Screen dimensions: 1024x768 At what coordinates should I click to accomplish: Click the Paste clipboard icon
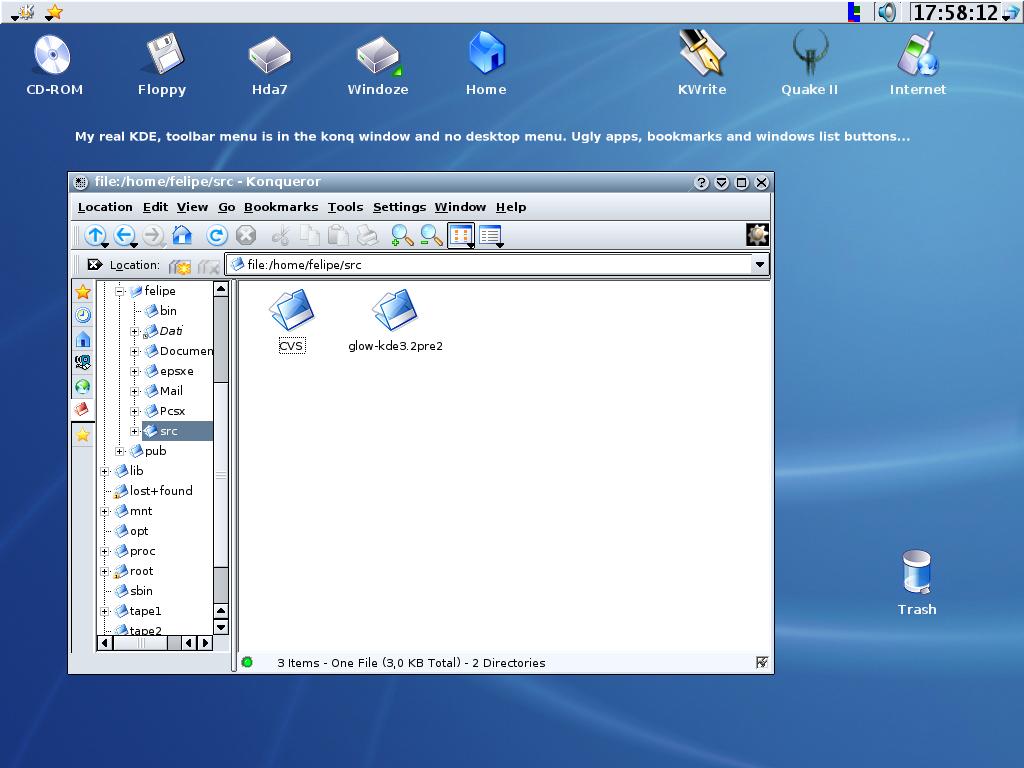tap(338, 235)
